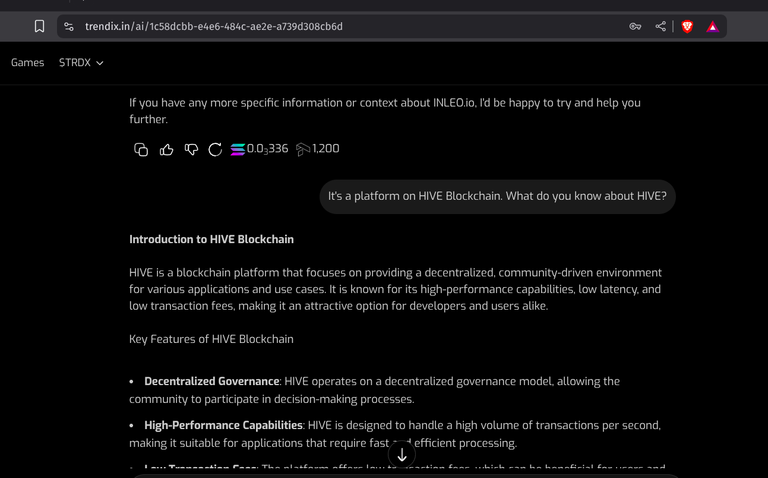This screenshot has height=478, width=768.
Task: Click the Brave Rewards triangle icon
Action: click(713, 26)
